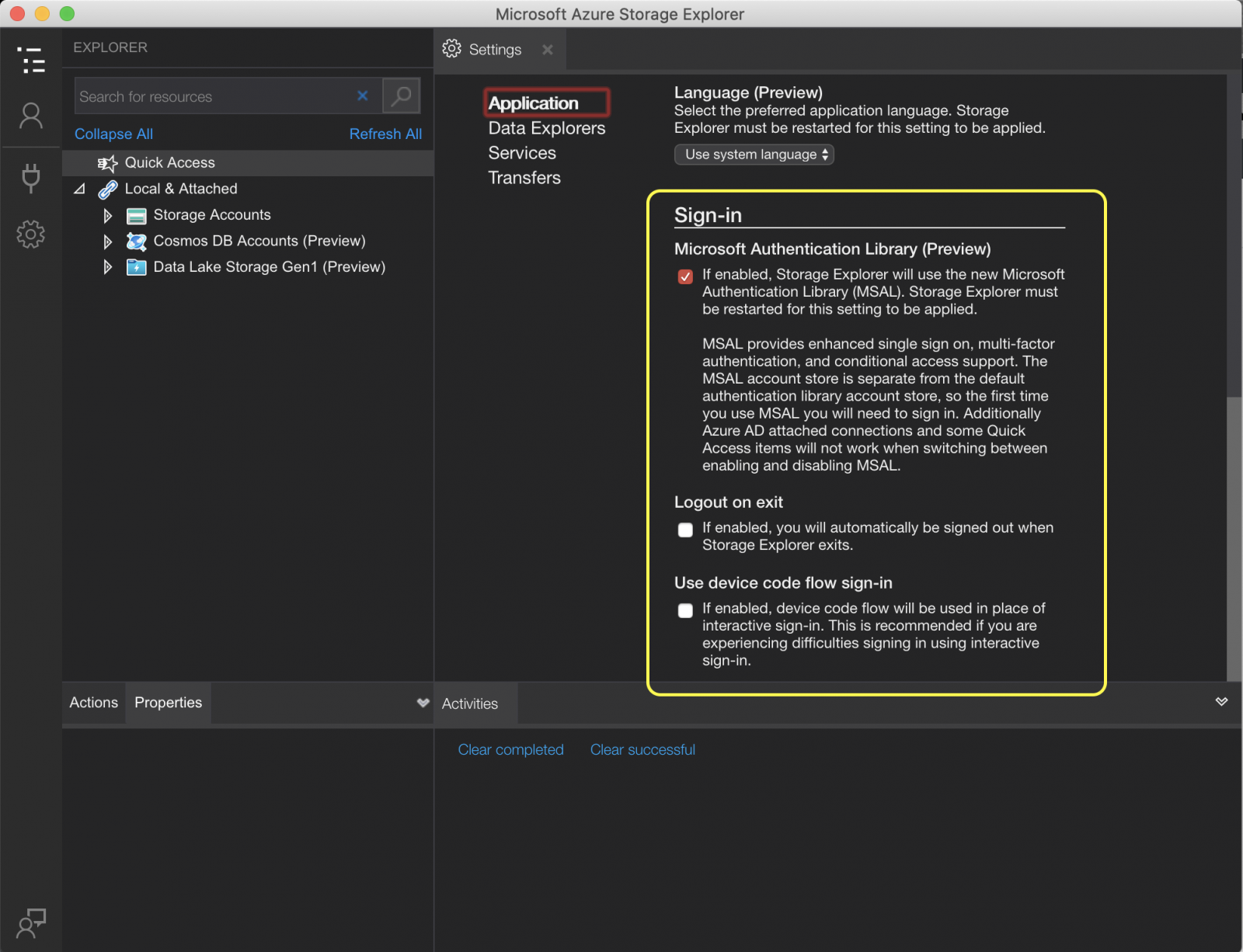Click the search magnifier icon
The image size is (1243, 952).
coord(402,96)
